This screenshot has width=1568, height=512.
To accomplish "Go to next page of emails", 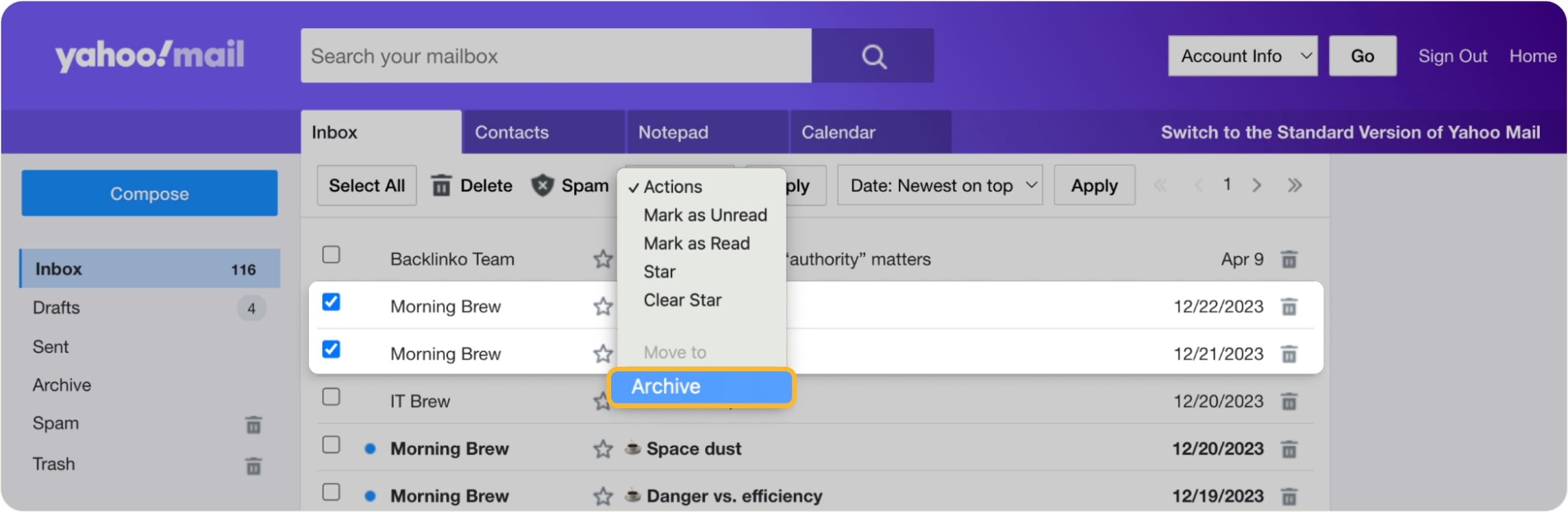I will 1256,185.
